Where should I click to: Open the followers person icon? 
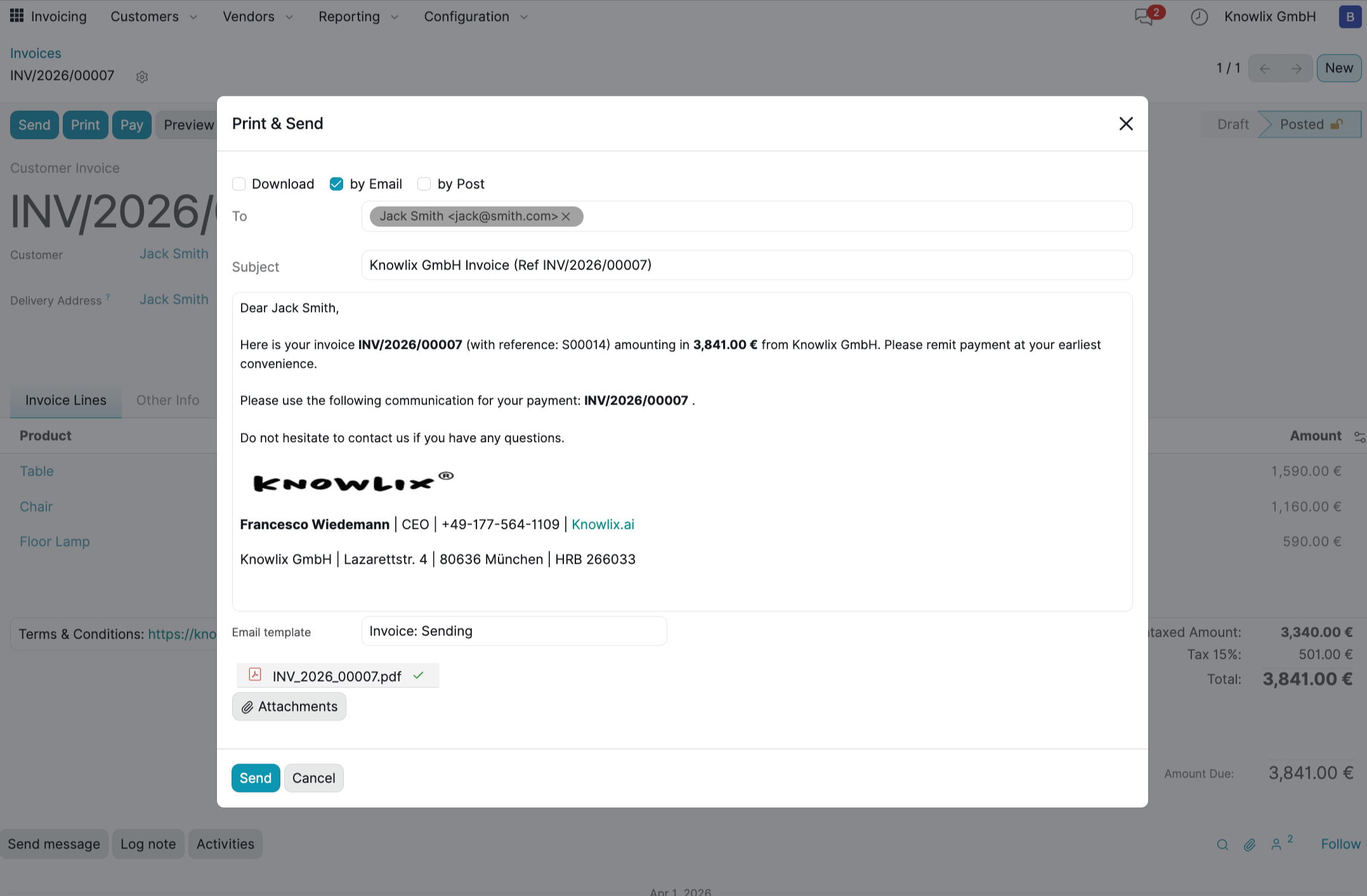1276,845
